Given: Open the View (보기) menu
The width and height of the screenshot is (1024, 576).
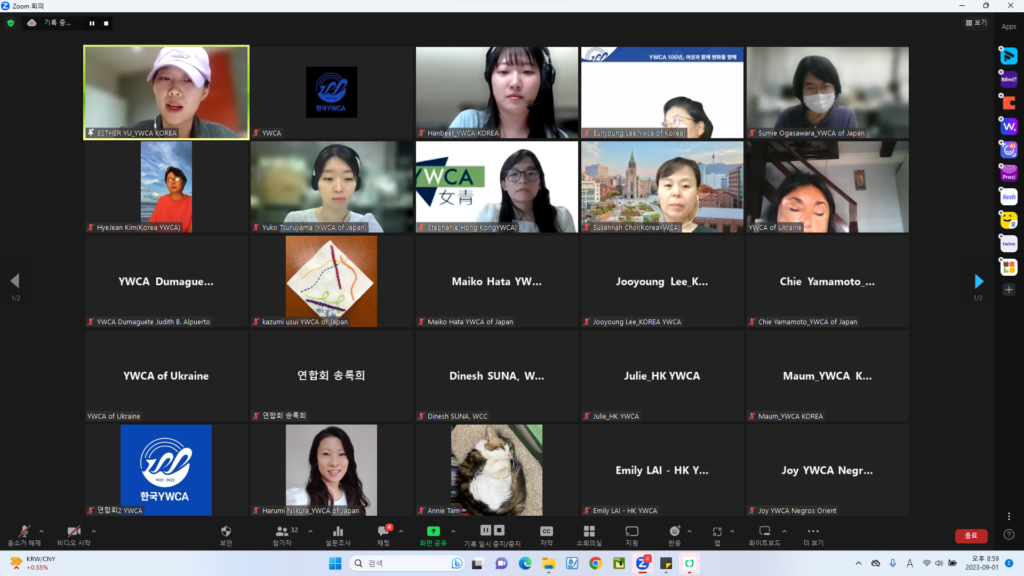Looking at the screenshot, I should [976, 22].
